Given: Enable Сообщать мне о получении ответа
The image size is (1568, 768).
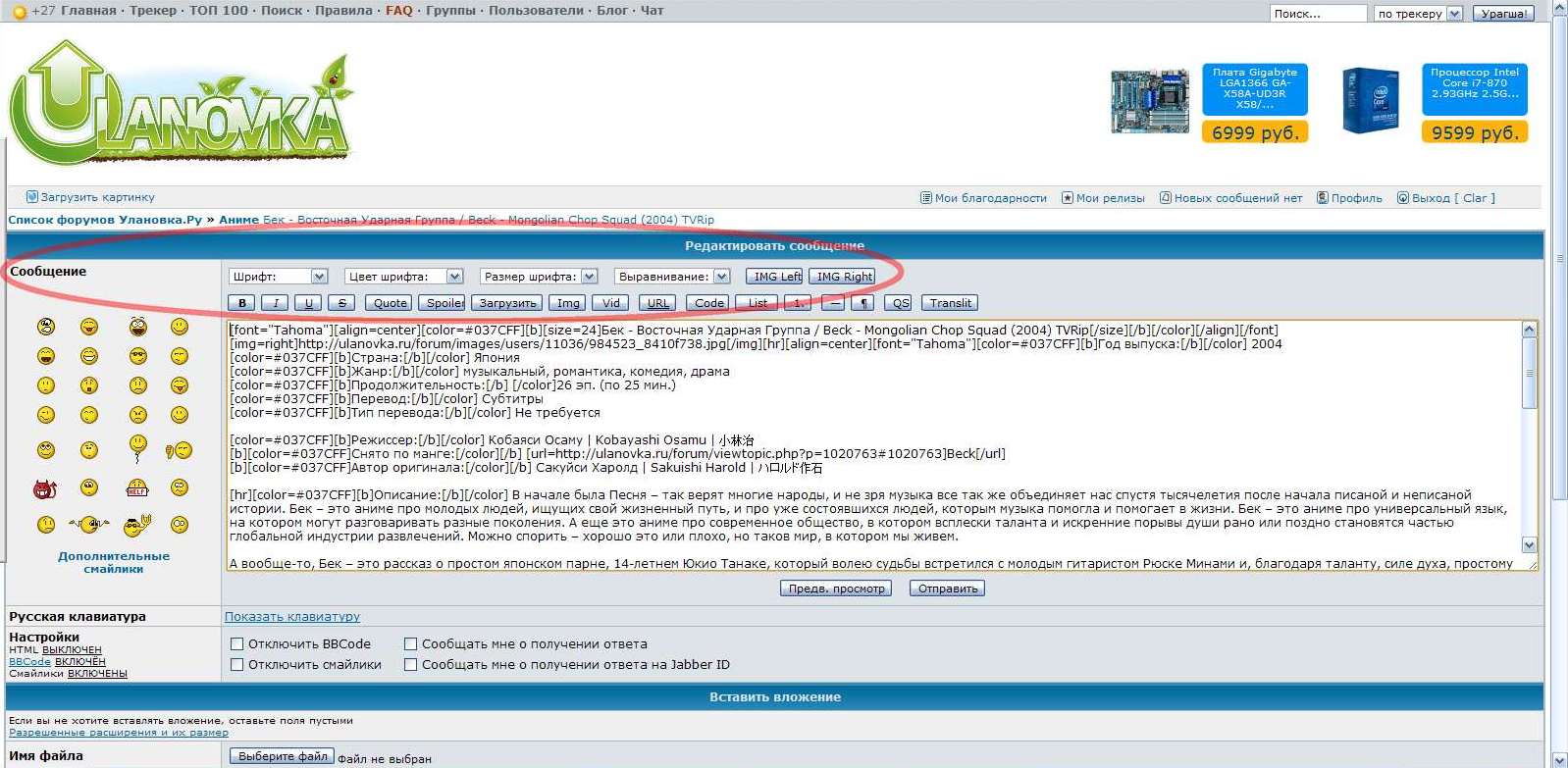Looking at the screenshot, I should click(410, 644).
